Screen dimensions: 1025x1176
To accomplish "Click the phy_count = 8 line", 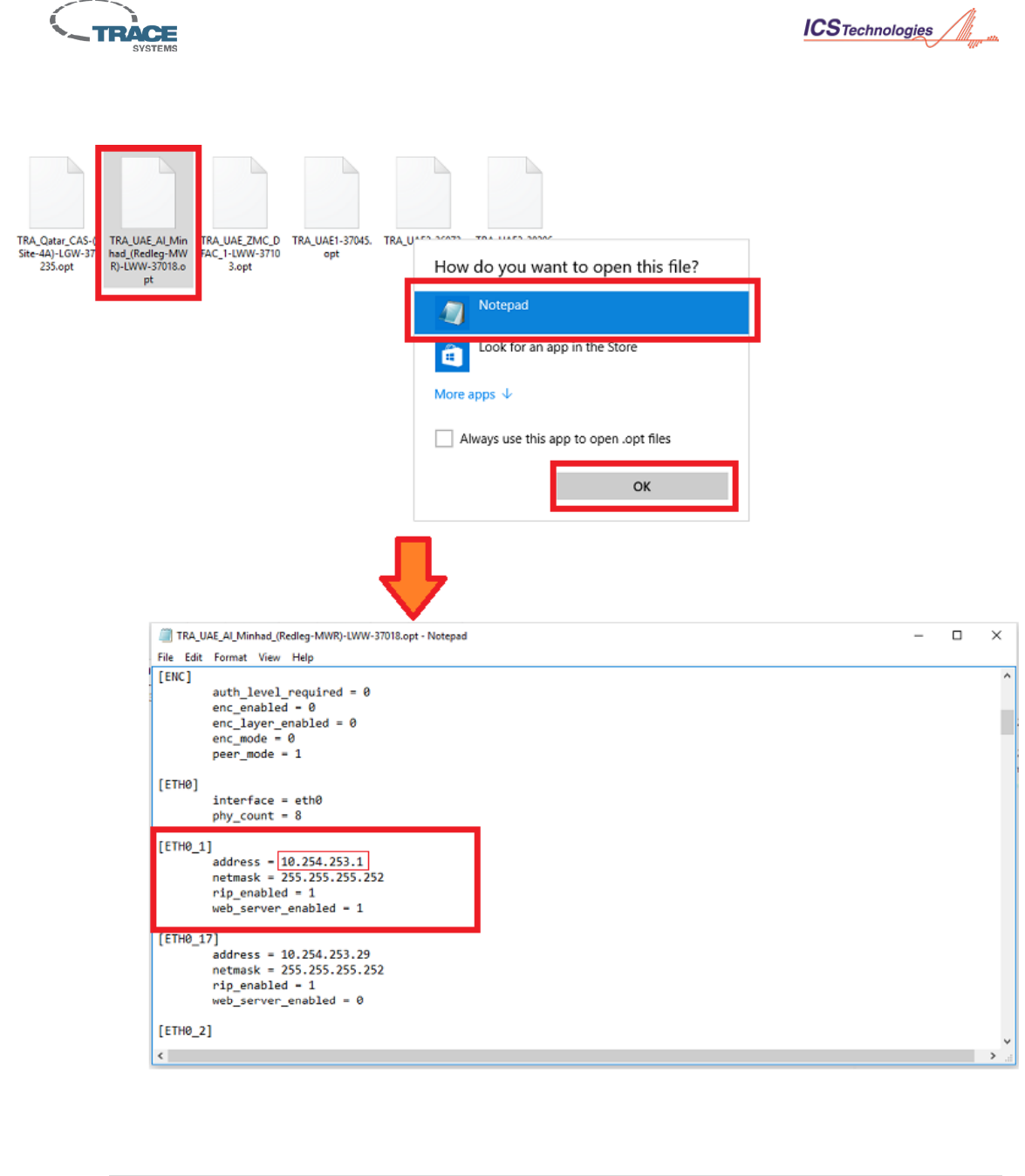I will click(257, 816).
